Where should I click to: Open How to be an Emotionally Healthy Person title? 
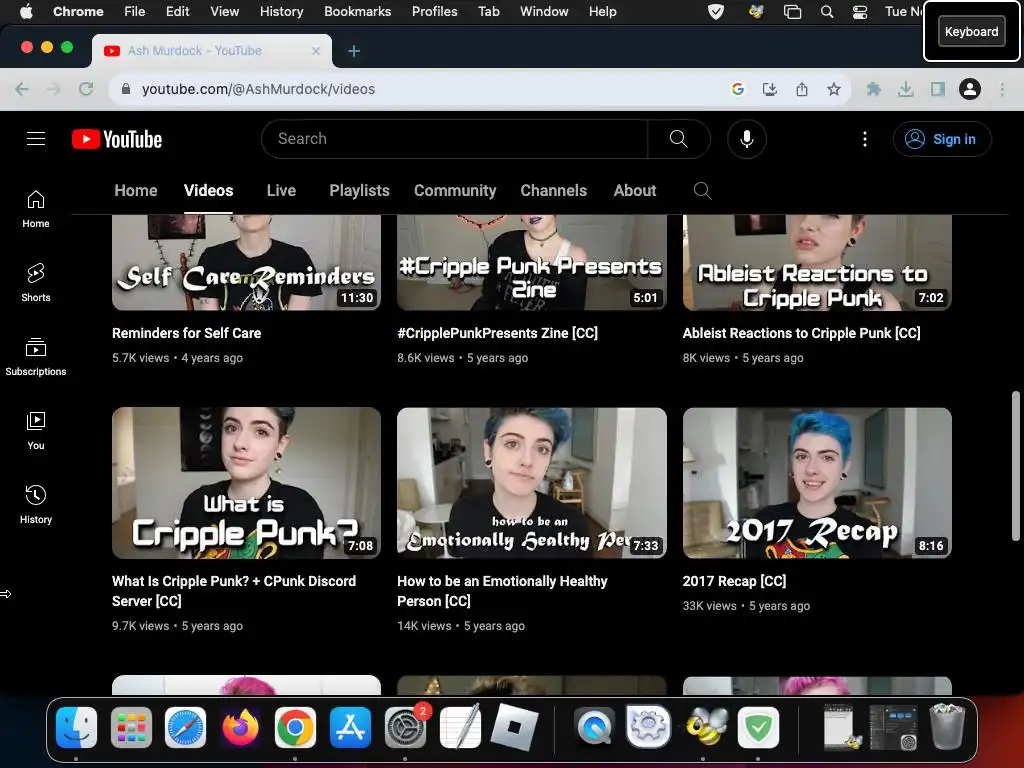click(502, 591)
